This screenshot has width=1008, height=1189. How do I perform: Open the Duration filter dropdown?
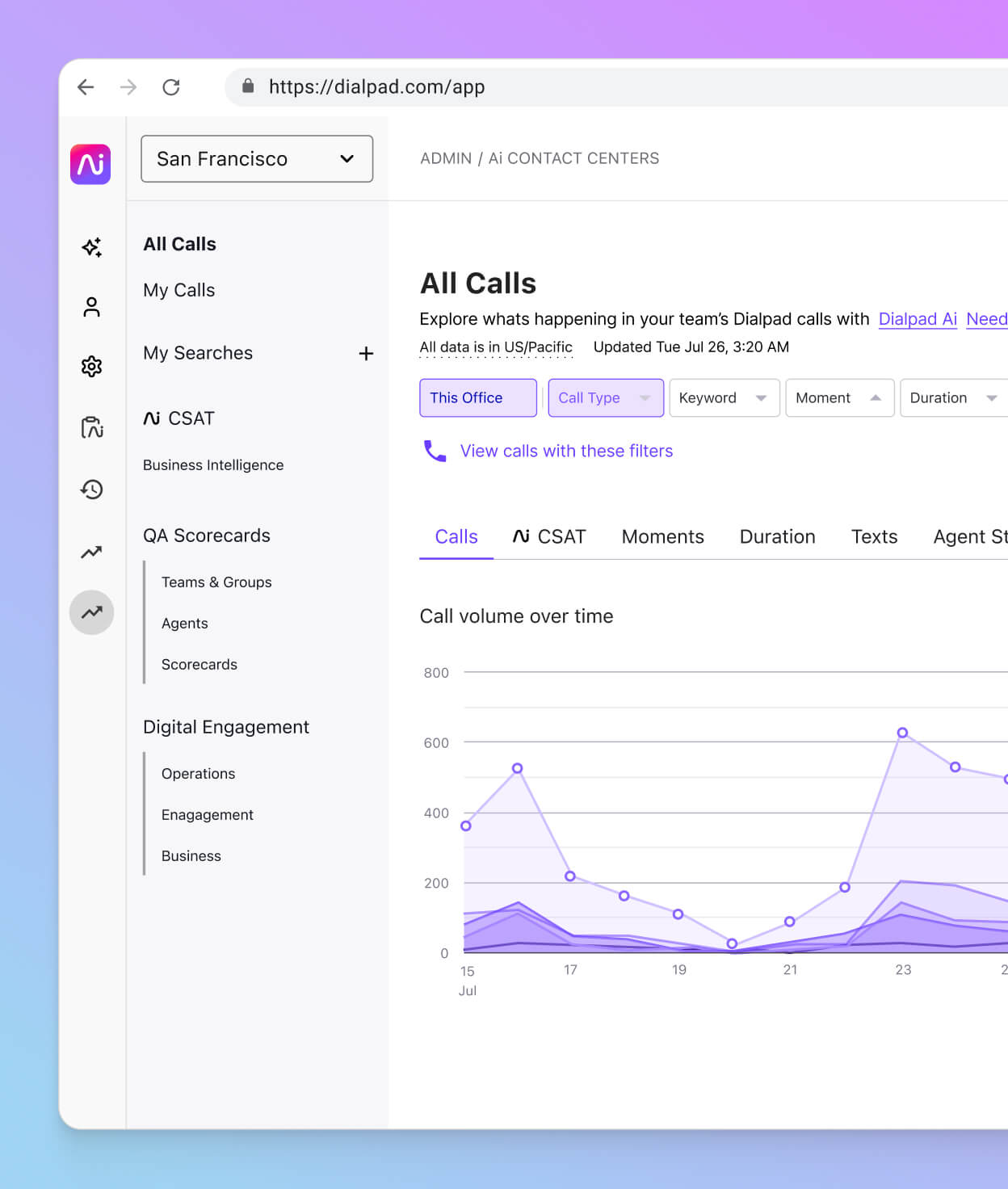[x=952, y=397]
